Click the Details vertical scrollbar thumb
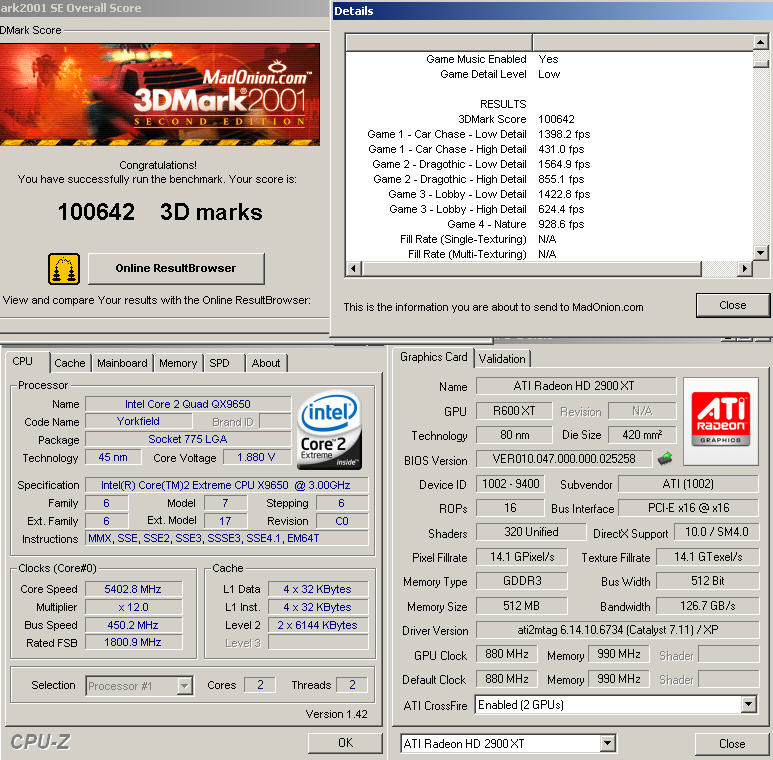The width and height of the screenshot is (773, 760). pos(761,64)
